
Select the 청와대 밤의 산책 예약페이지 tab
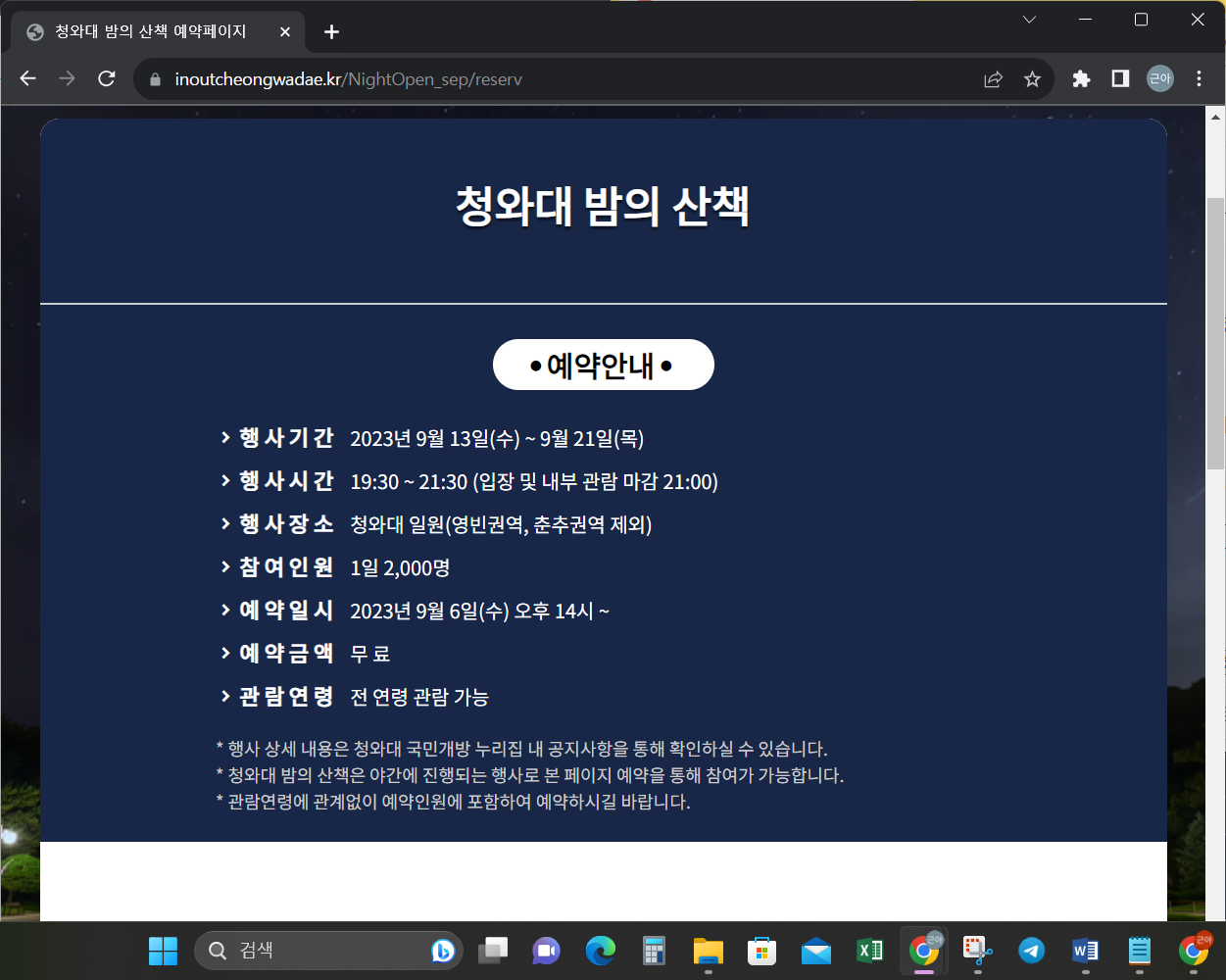point(147,30)
